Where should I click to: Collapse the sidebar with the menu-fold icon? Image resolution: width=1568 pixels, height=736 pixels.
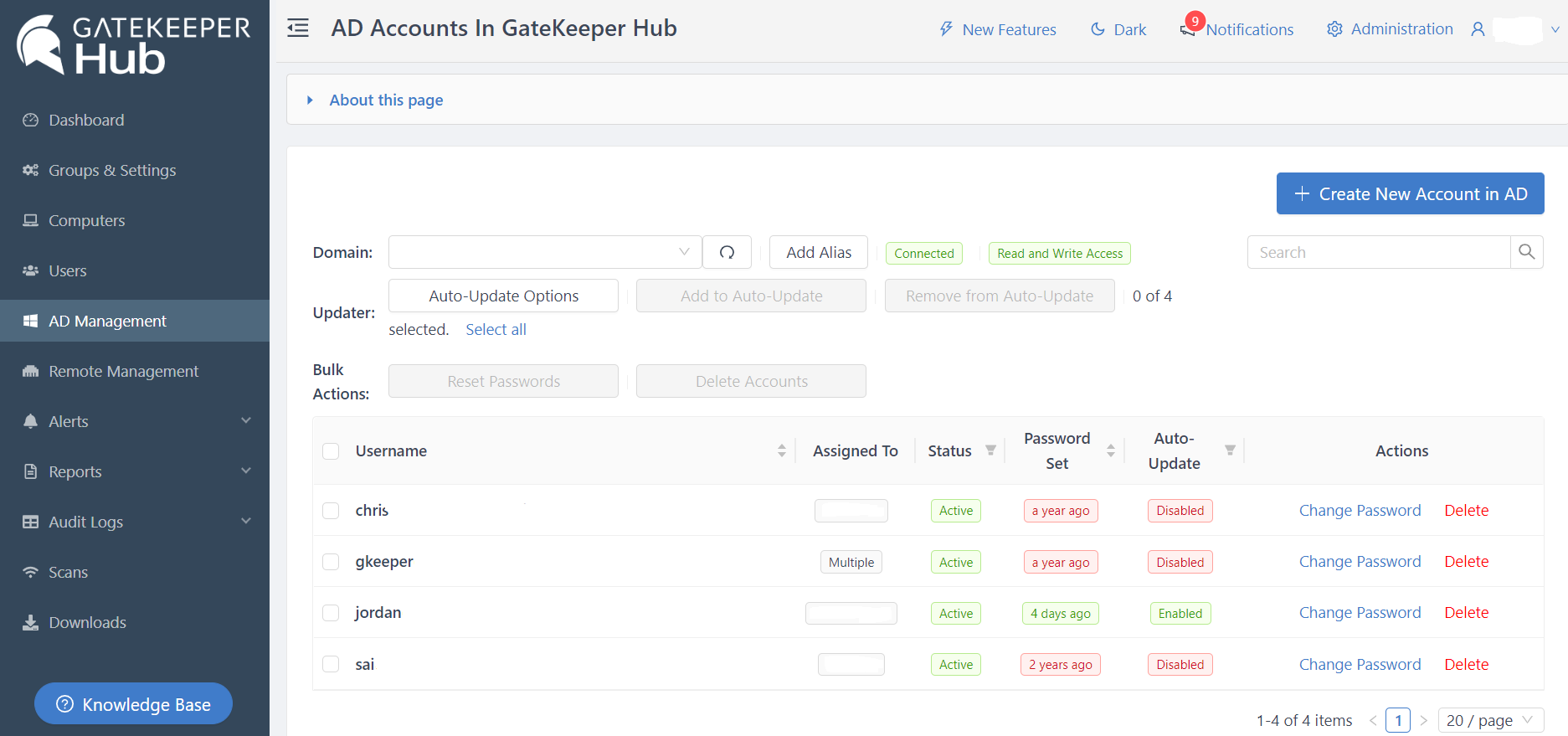click(298, 28)
